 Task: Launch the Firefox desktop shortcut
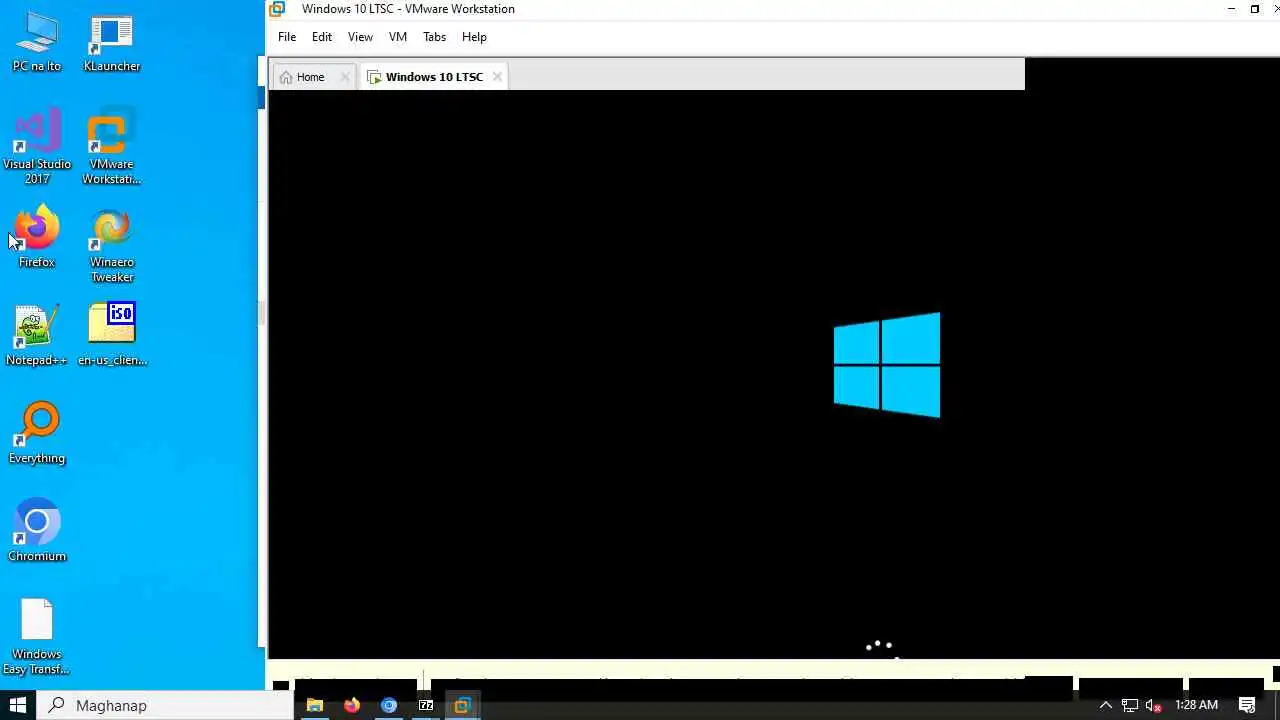pyautogui.click(x=37, y=239)
